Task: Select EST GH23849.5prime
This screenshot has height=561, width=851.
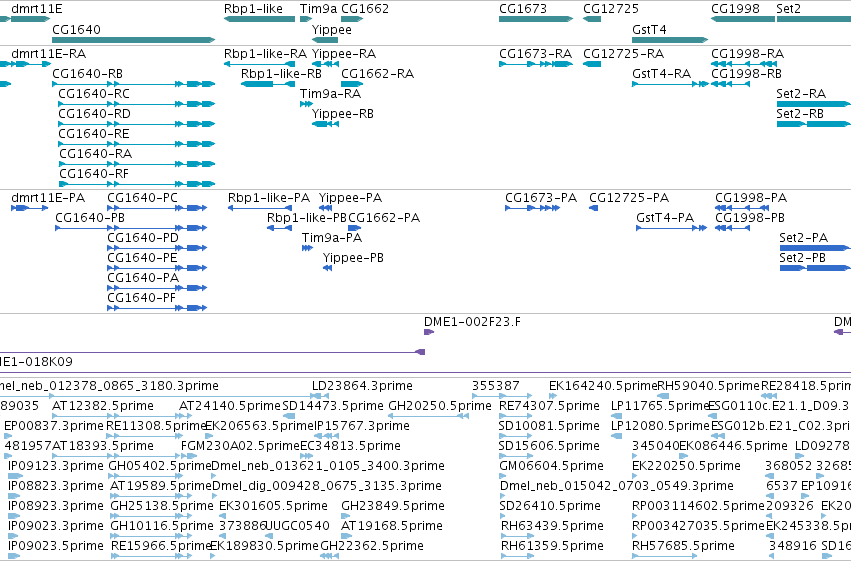Action: point(393,507)
